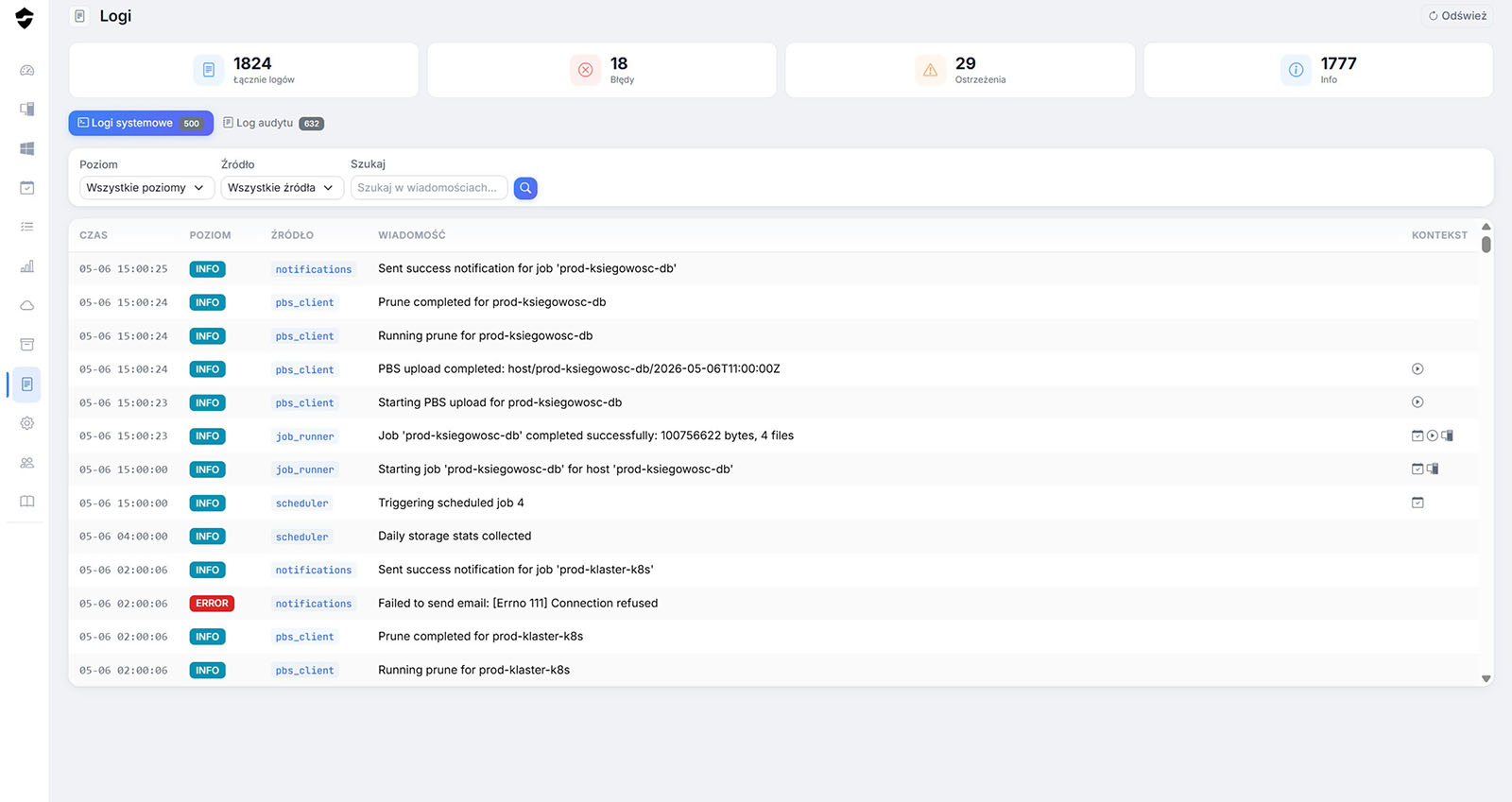Image resolution: width=1512 pixels, height=802 pixels.
Task: Click 'Prune completed for prod-klaster-k8s' message
Action: tap(480, 637)
